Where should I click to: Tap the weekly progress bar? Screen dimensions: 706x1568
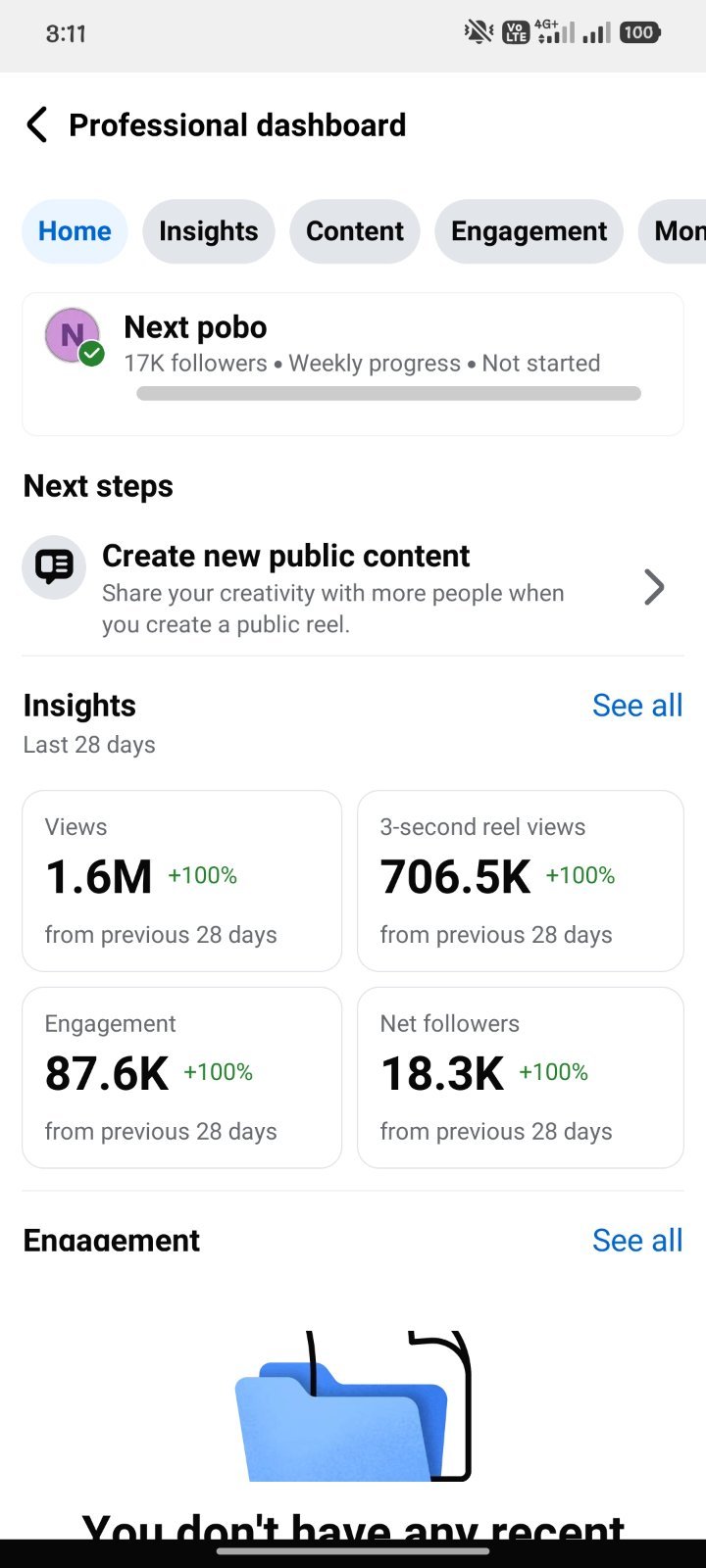tap(389, 394)
